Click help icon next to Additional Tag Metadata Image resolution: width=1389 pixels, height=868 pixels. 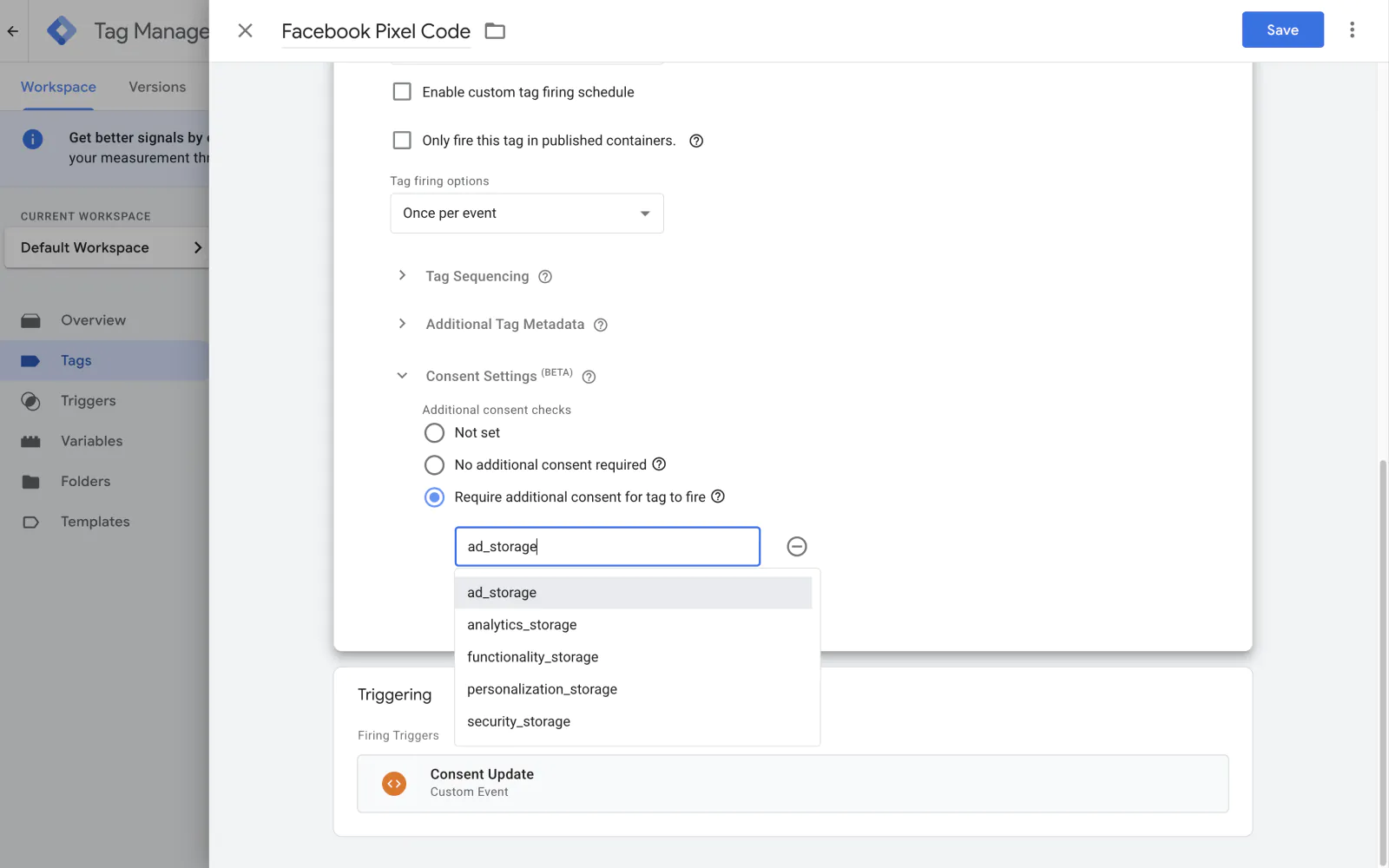pyautogui.click(x=600, y=325)
